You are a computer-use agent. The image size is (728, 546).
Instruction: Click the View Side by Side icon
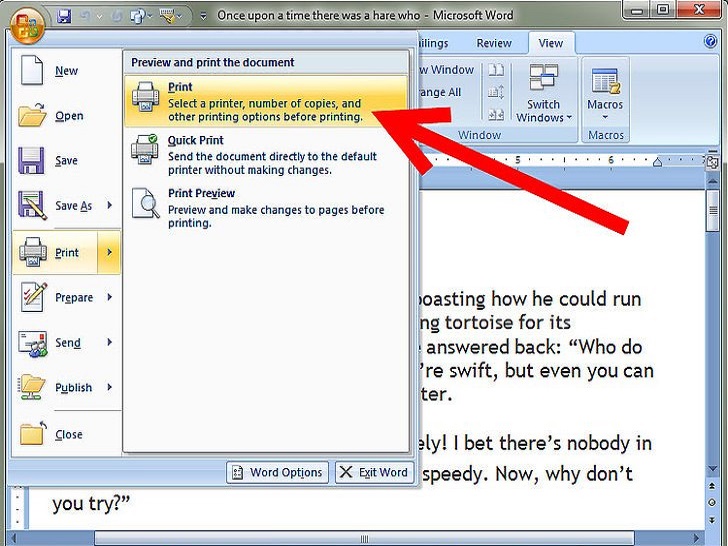coord(495,70)
